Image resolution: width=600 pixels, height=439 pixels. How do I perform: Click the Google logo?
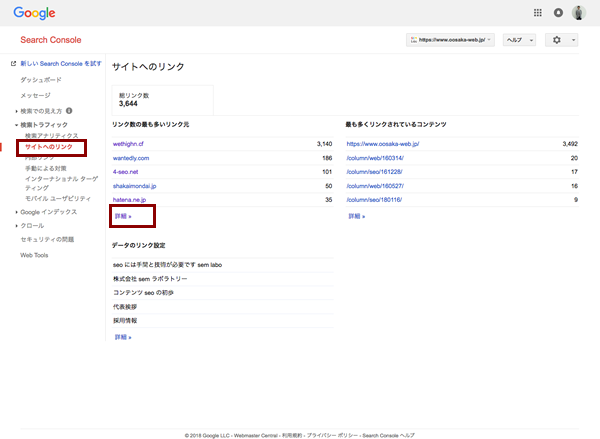click(x=33, y=13)
